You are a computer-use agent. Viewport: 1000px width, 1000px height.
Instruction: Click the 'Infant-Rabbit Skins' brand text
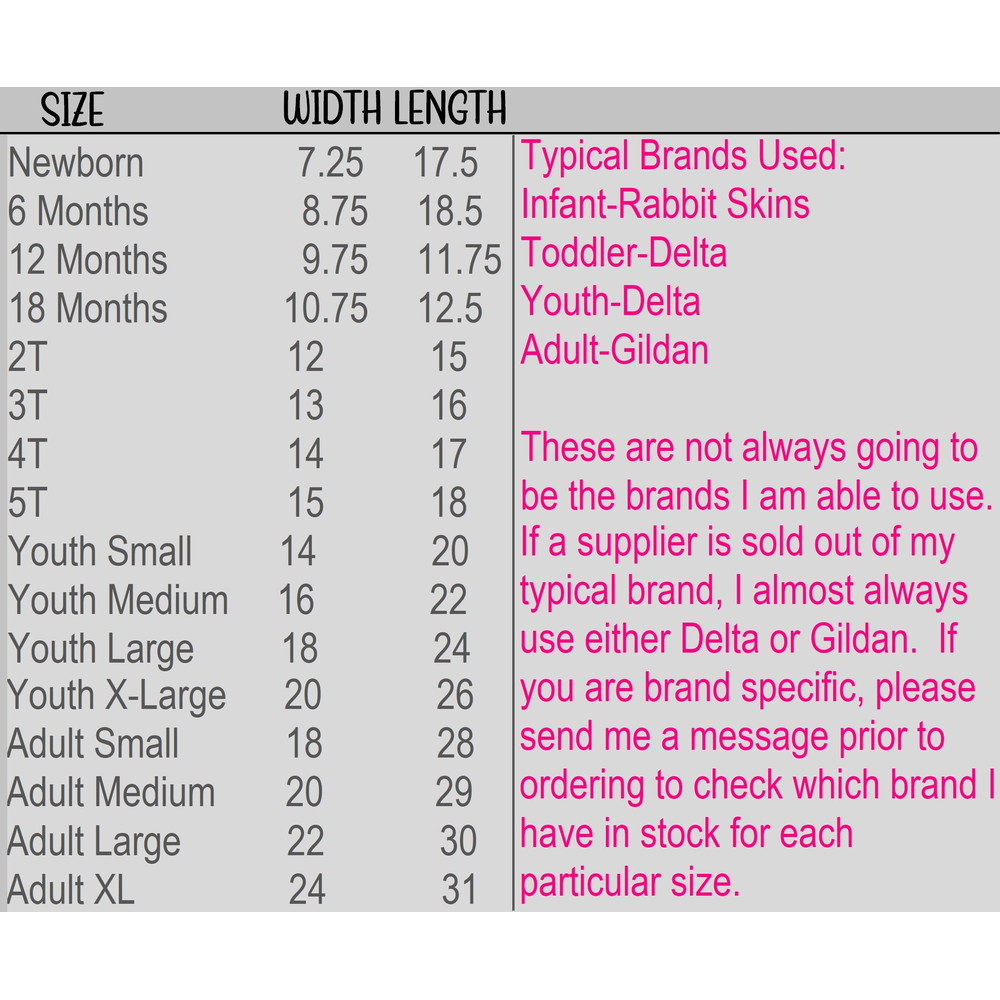pyautogui.click(x=665, y=205)
